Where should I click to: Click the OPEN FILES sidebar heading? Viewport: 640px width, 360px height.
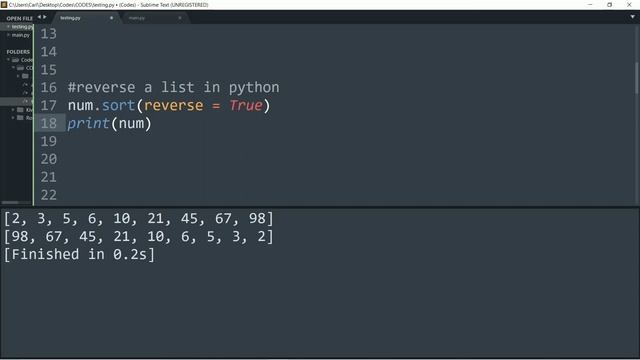tap(20, 18)
